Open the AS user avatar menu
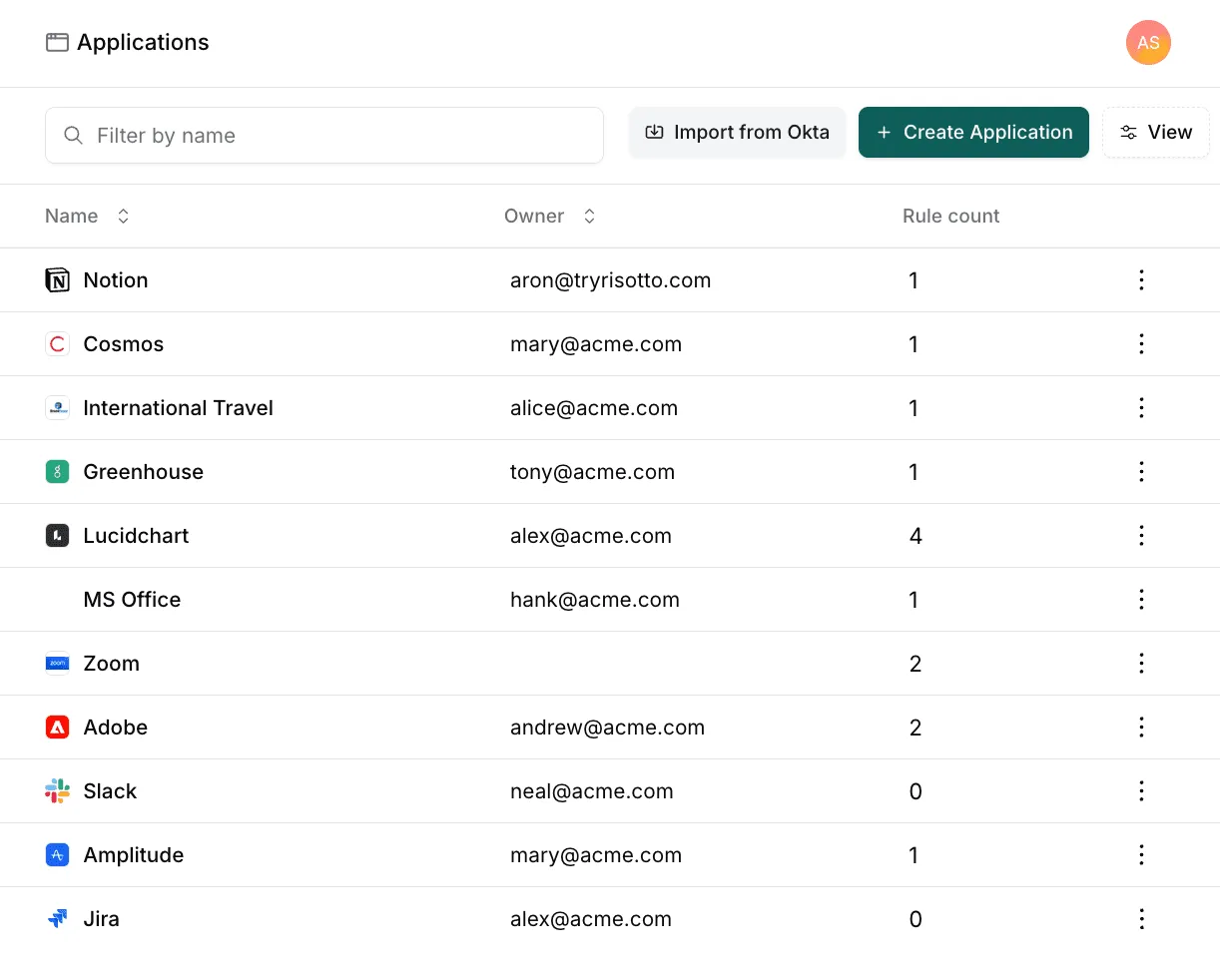Image resolution: width=1220 pixels, height=980 pixels. pyautogui.click(x=1148, y=43)
